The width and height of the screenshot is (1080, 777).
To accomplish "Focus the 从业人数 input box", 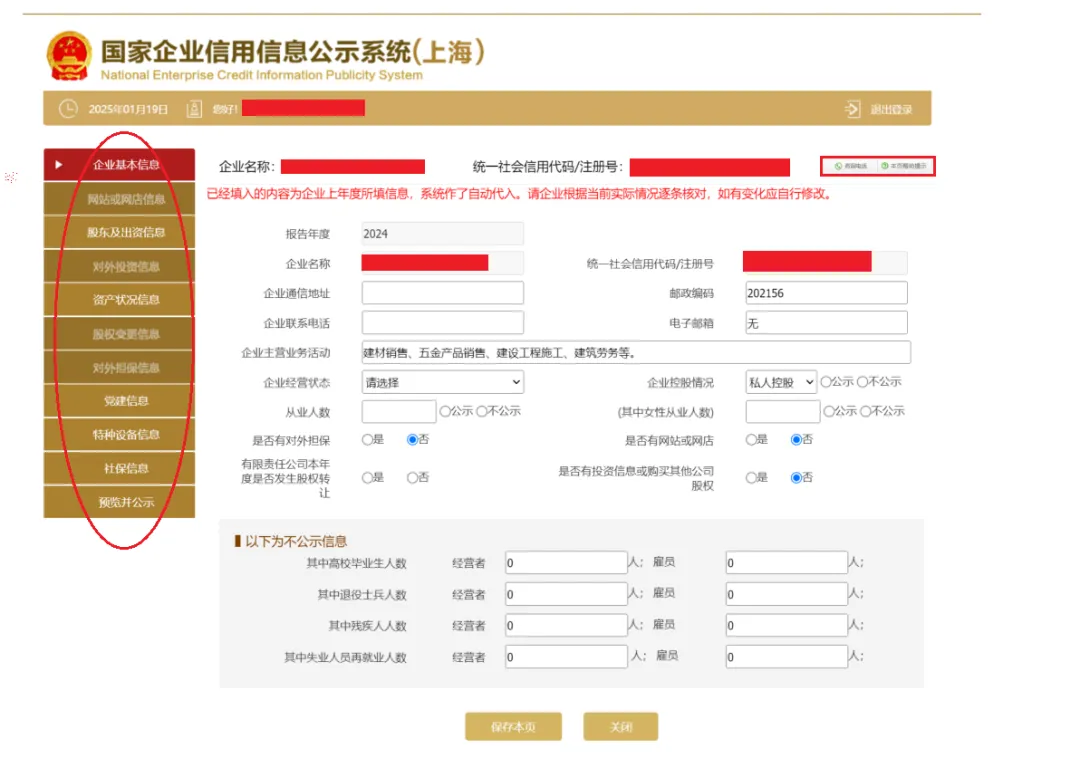I will click(x=399, y=412).
